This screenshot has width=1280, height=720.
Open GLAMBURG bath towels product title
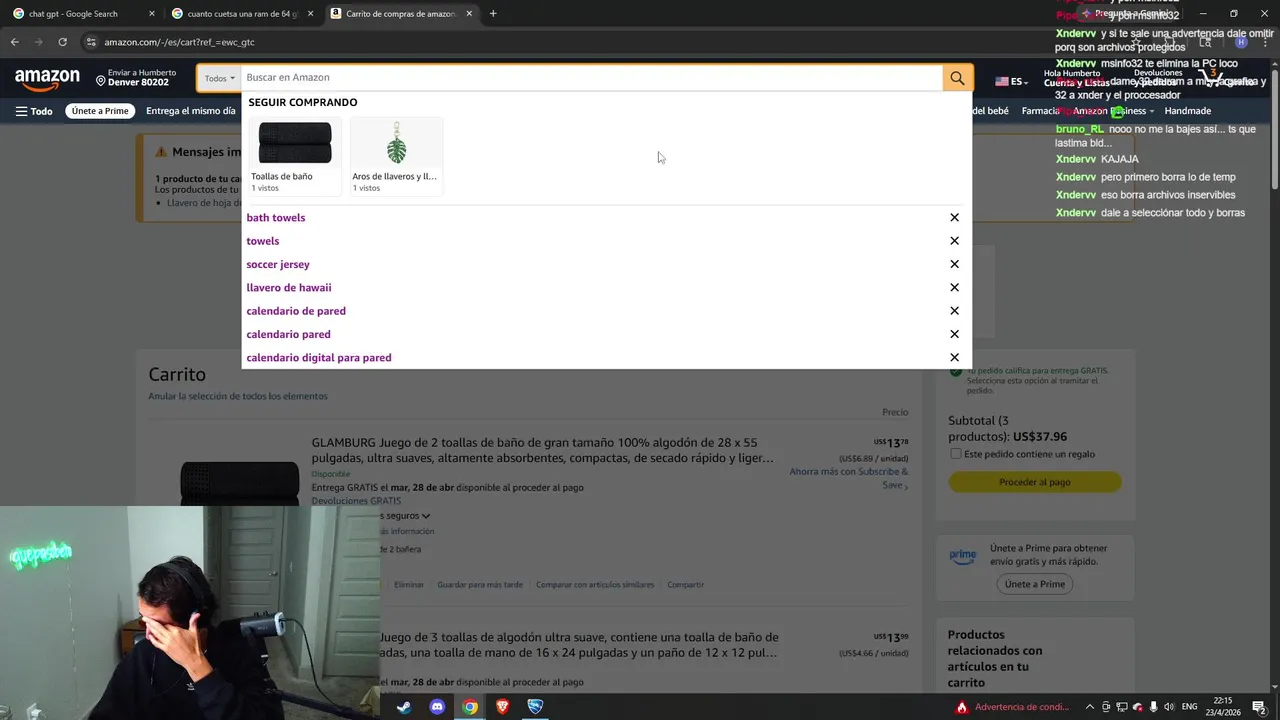point(542,450)
